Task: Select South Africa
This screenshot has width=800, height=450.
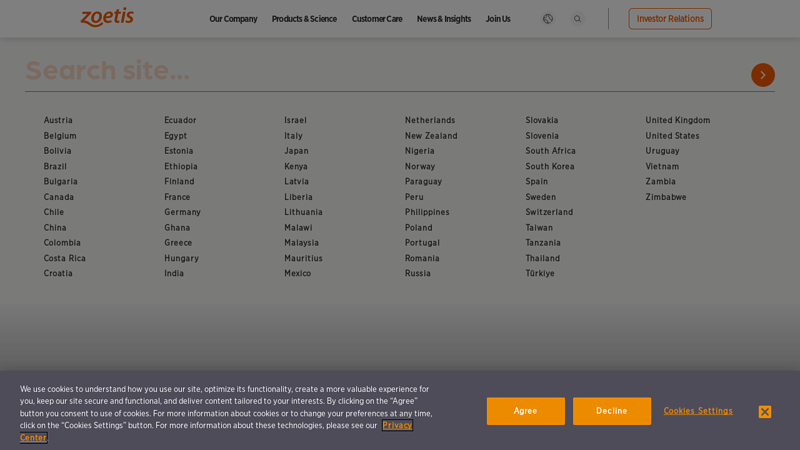Action: pyautogui.click(x=550, y=151)
